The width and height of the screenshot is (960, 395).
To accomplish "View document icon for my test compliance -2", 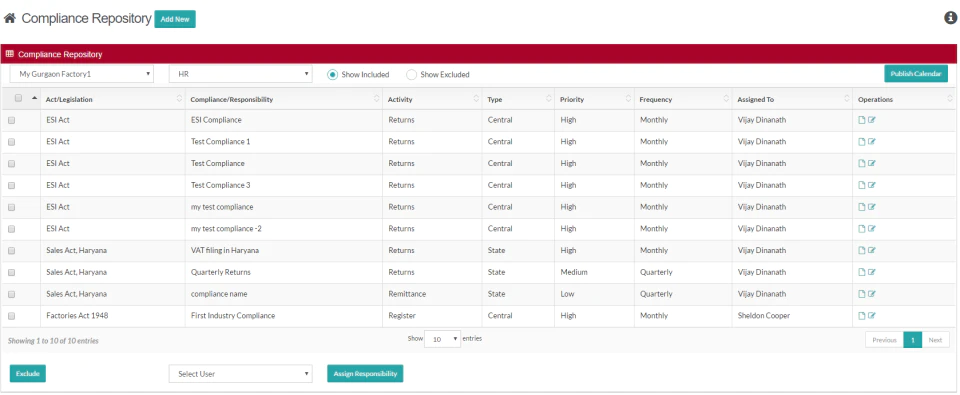I will 862,229.
